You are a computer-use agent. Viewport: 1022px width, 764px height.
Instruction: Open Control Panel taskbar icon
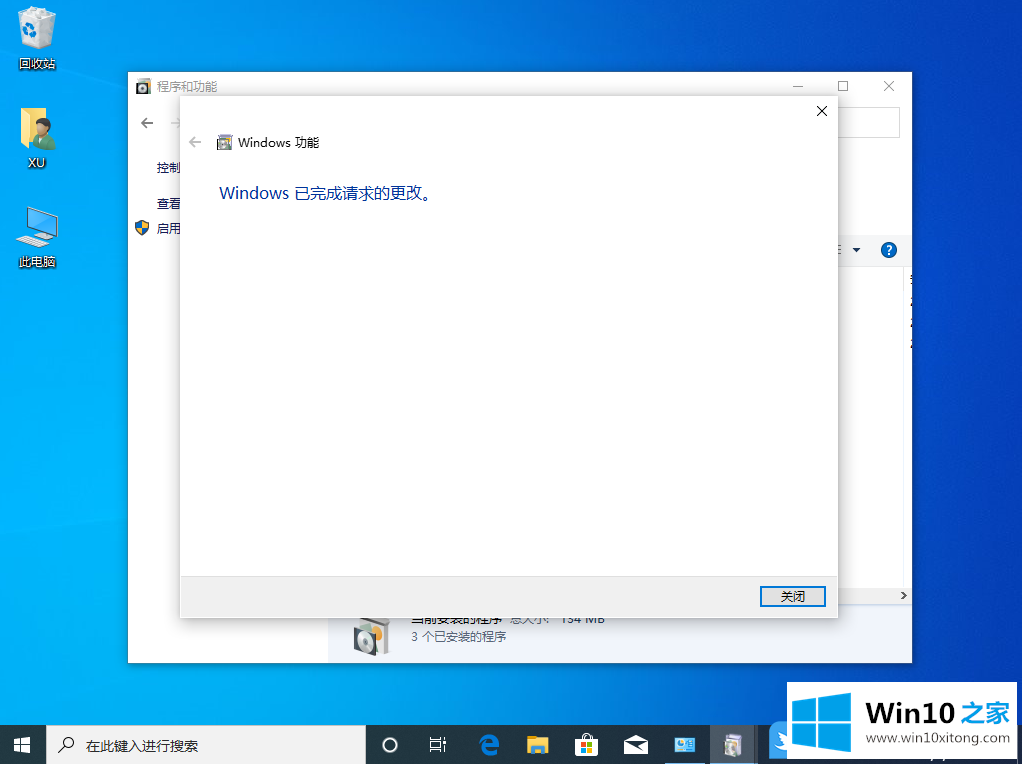pyautogui.click(x=684, y=744)
